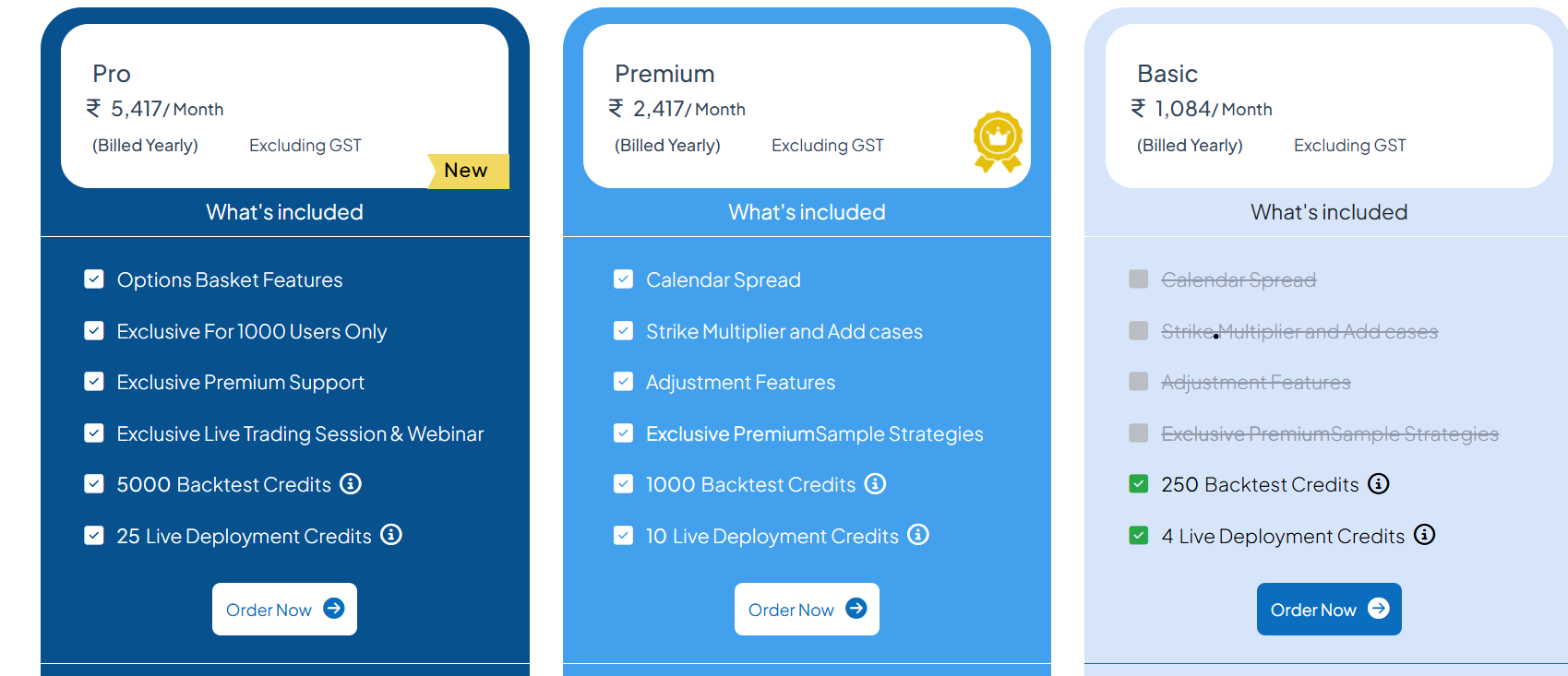Toggle Exclusive Premium Support checkbox
Viewport: 1568px width, 676px height.
coord(94,382)
